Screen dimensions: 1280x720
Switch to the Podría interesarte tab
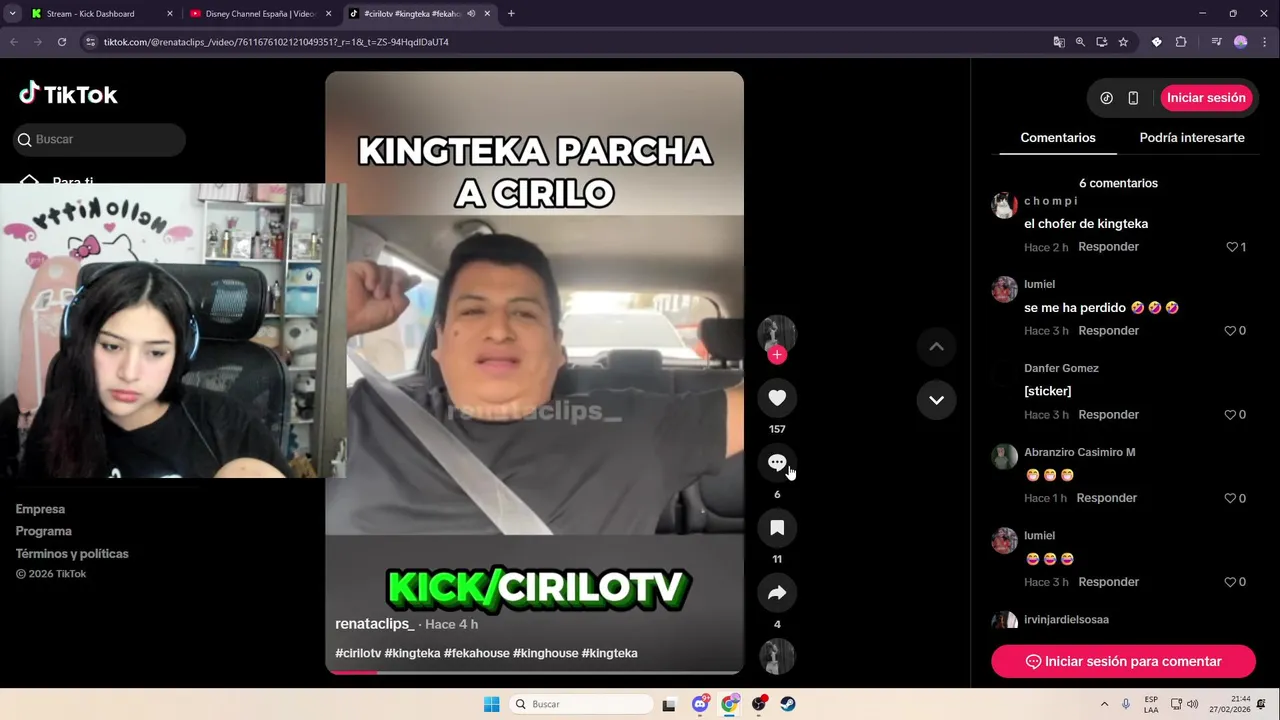click(1192, 138)
